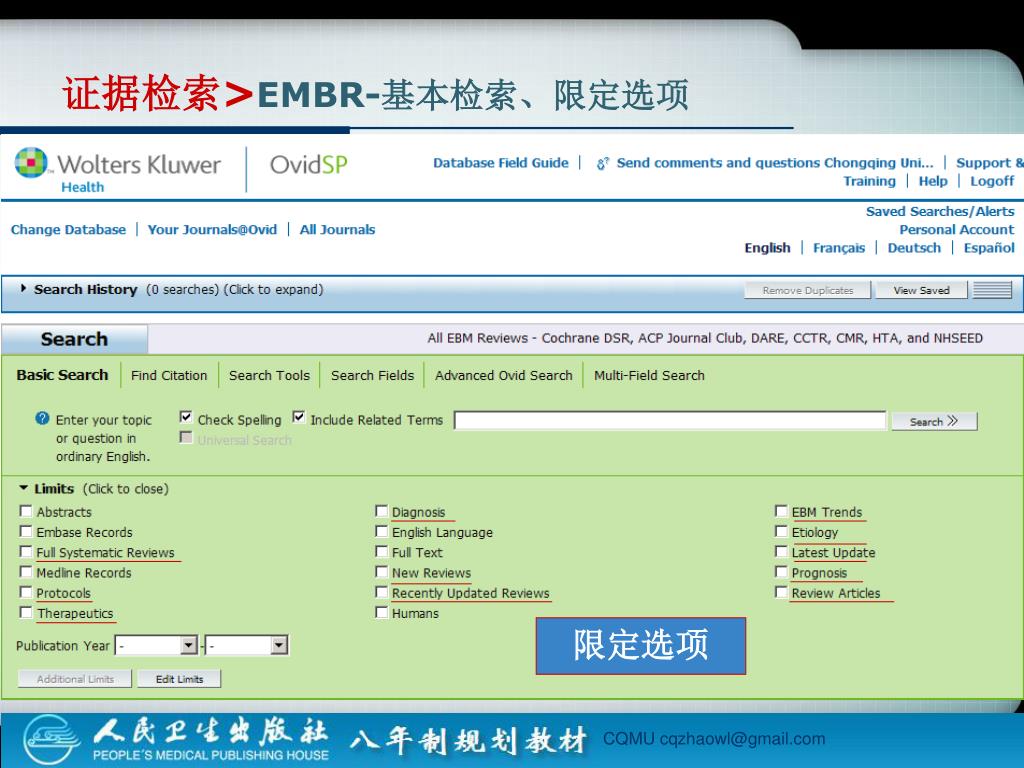This screenshot has height=768, width=1024.
Task: Click Send comments and questions link
Action: pos(775,163)
